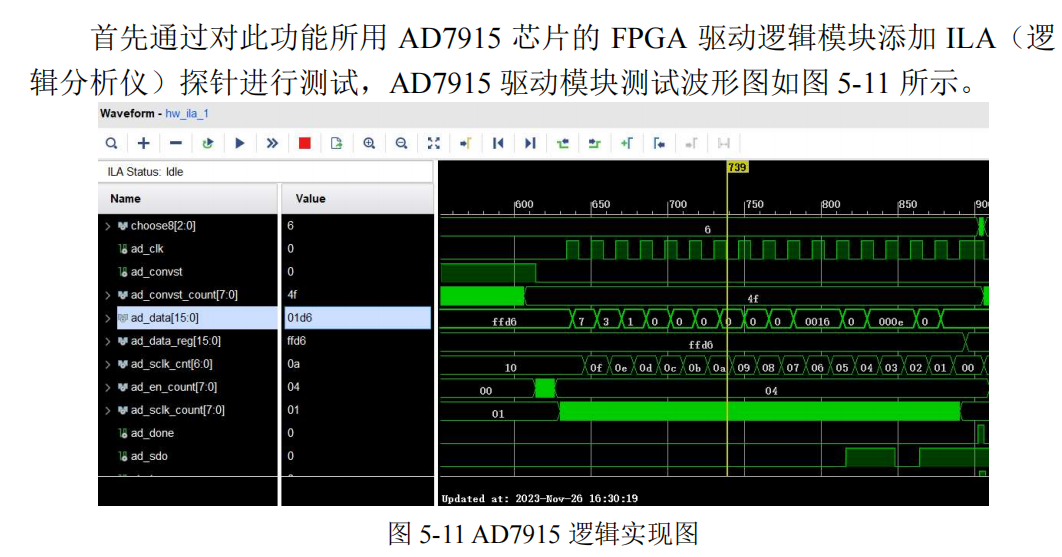Zoom out of the waveform
This screenshot has height=557, width=1062.
pyautogui.click(x=401, y=143)
